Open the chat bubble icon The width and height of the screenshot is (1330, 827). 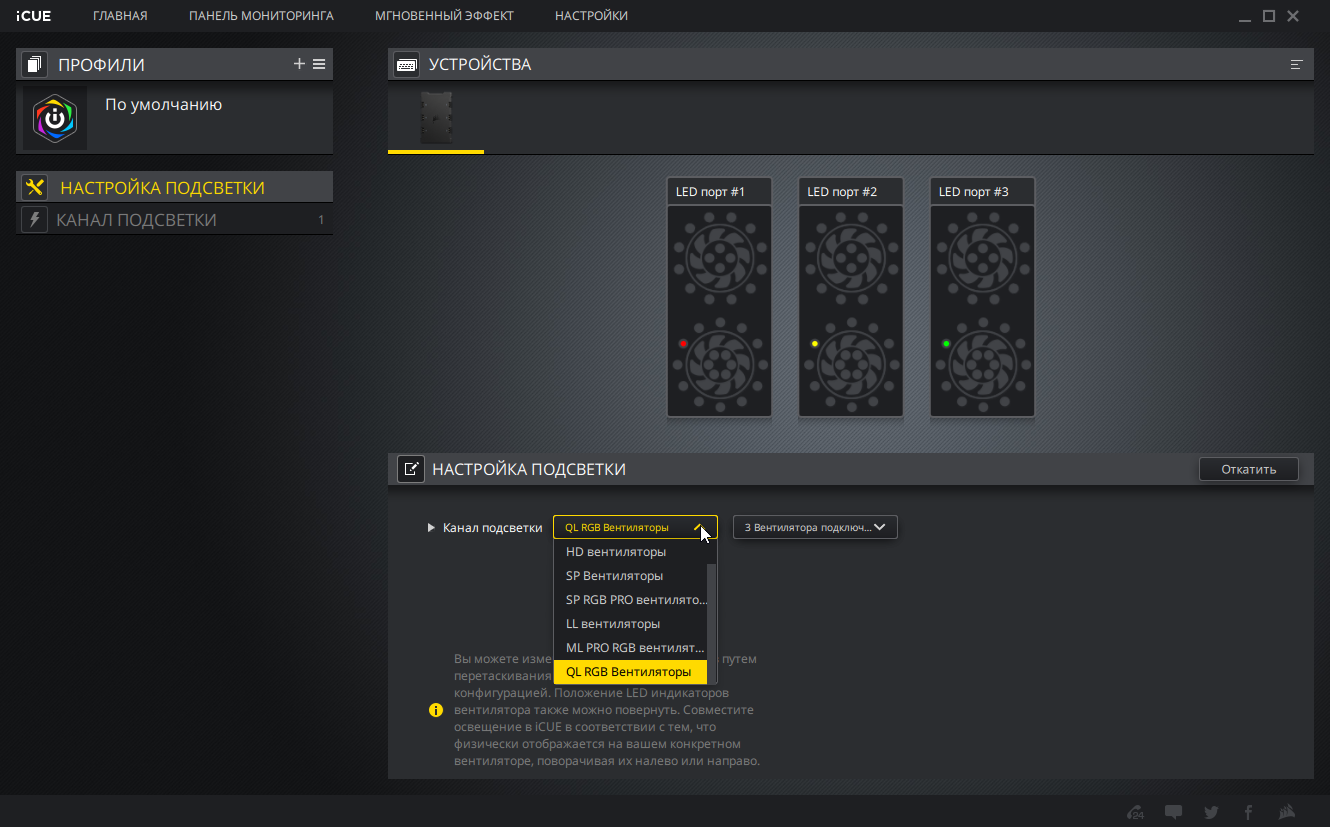tap(1174, 812)
